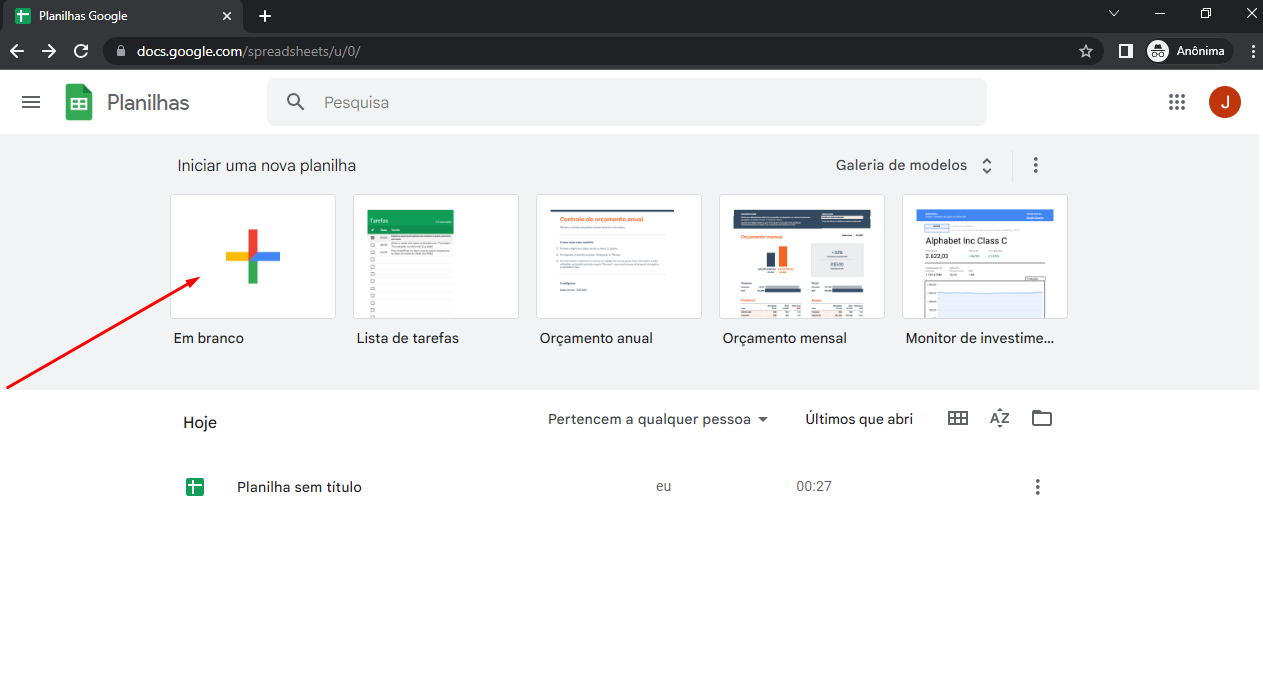This screenshot has width=1263, height=678.
Task: Open Chrome tab search chevron
Action: 1114,14
